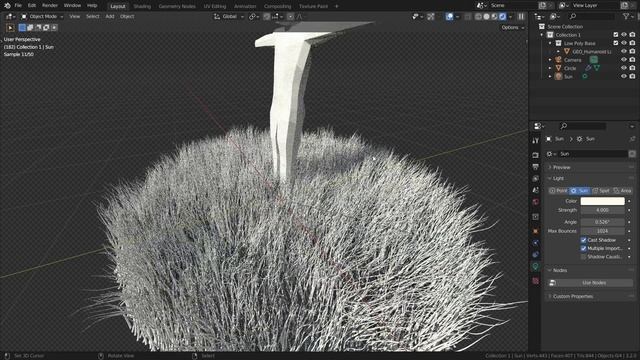640x360 pixels.
Task: Pause the viewport render preview
Action: (x=521, y=17)
